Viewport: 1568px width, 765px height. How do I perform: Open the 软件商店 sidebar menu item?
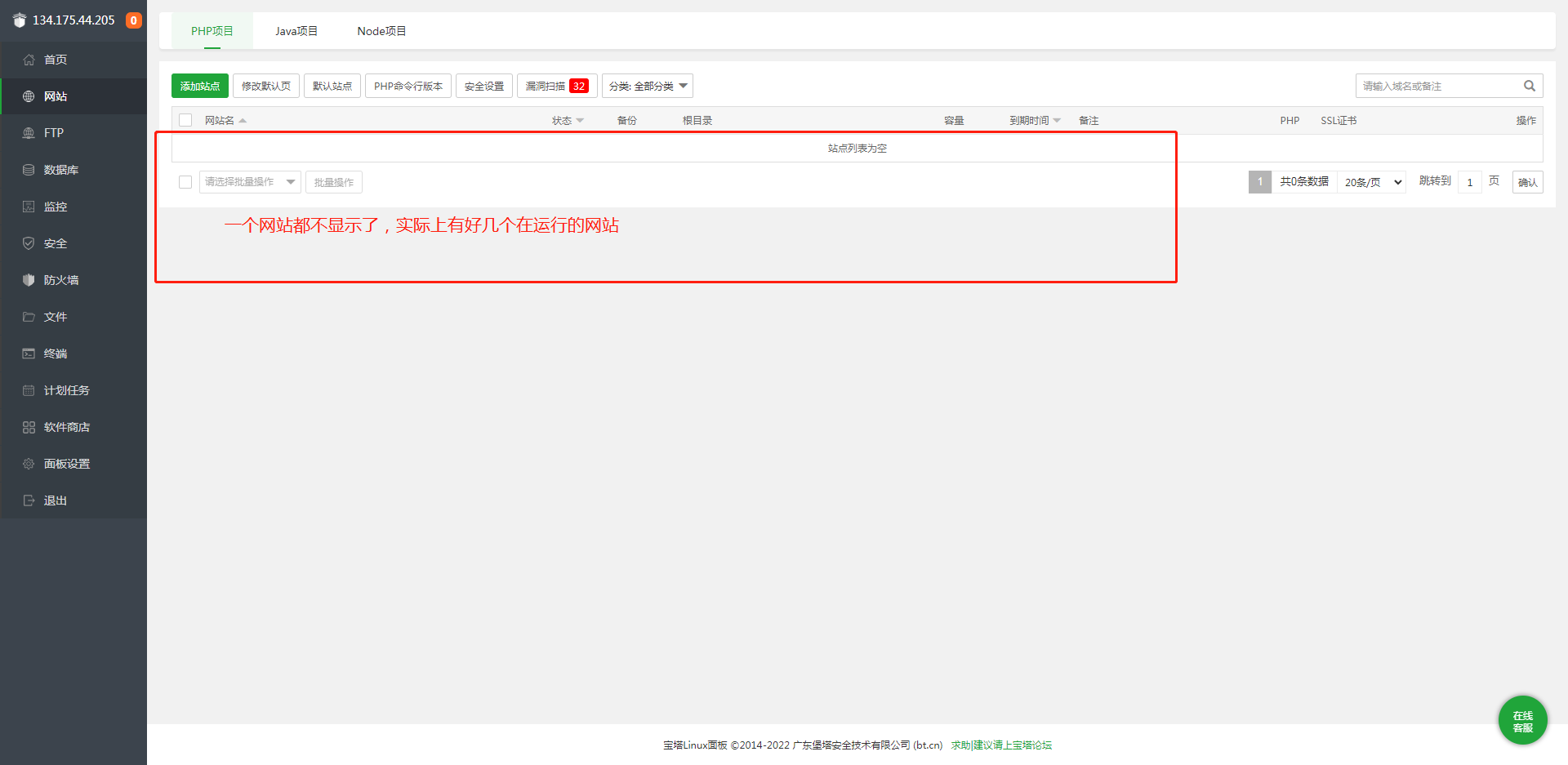[73, 427]
